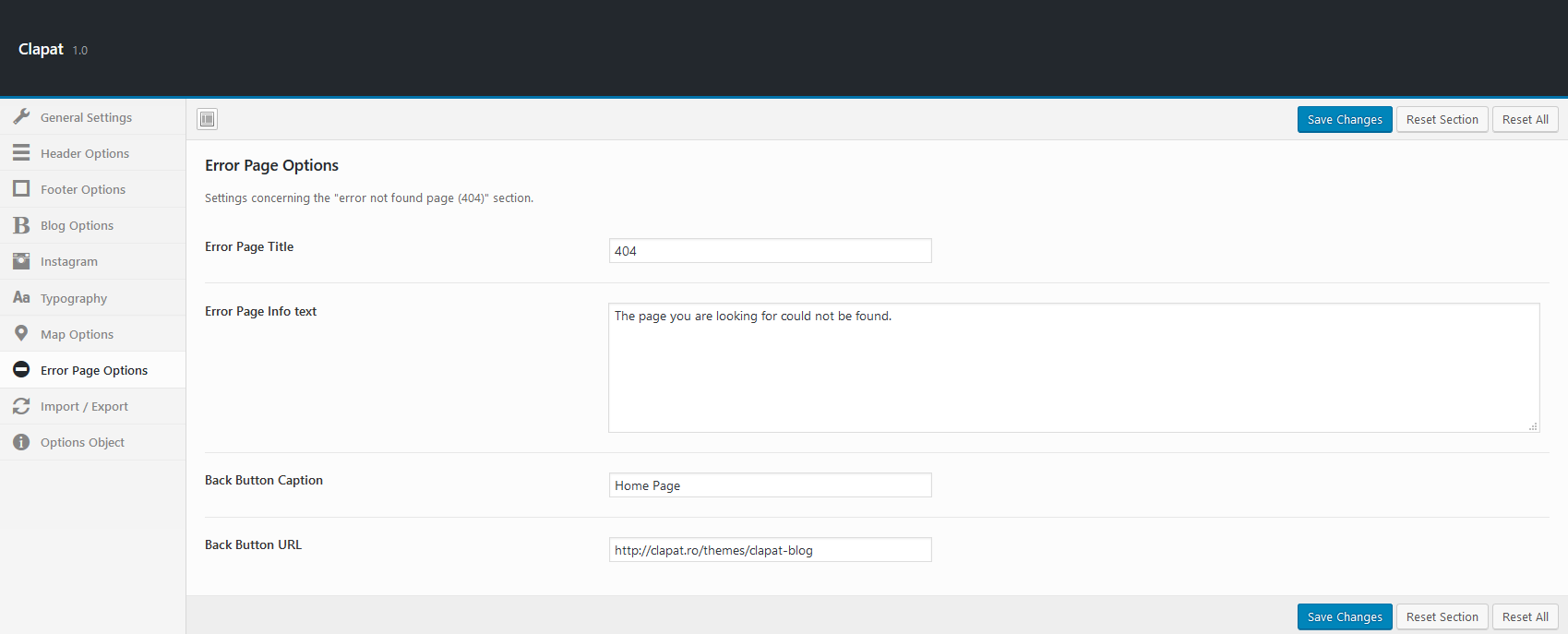The width and height of the screenshot is (1568, 634).
Task: Click the bottom Reset Section button
Action: click(1442, 616)
